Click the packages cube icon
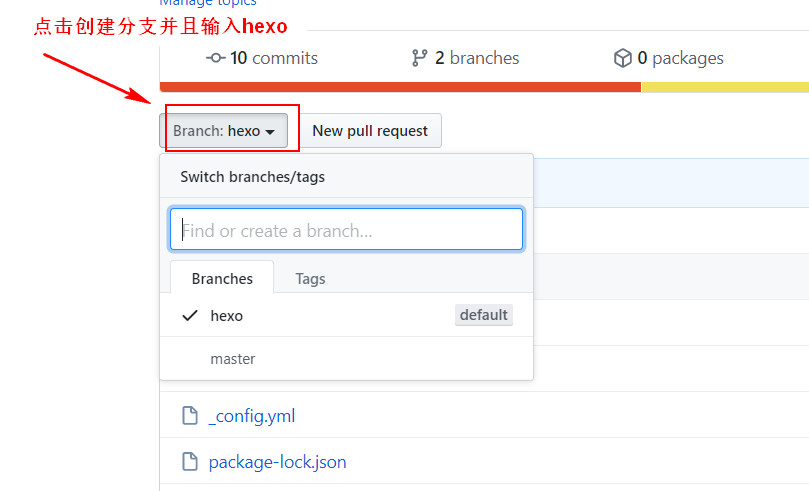 click(623, 58)
